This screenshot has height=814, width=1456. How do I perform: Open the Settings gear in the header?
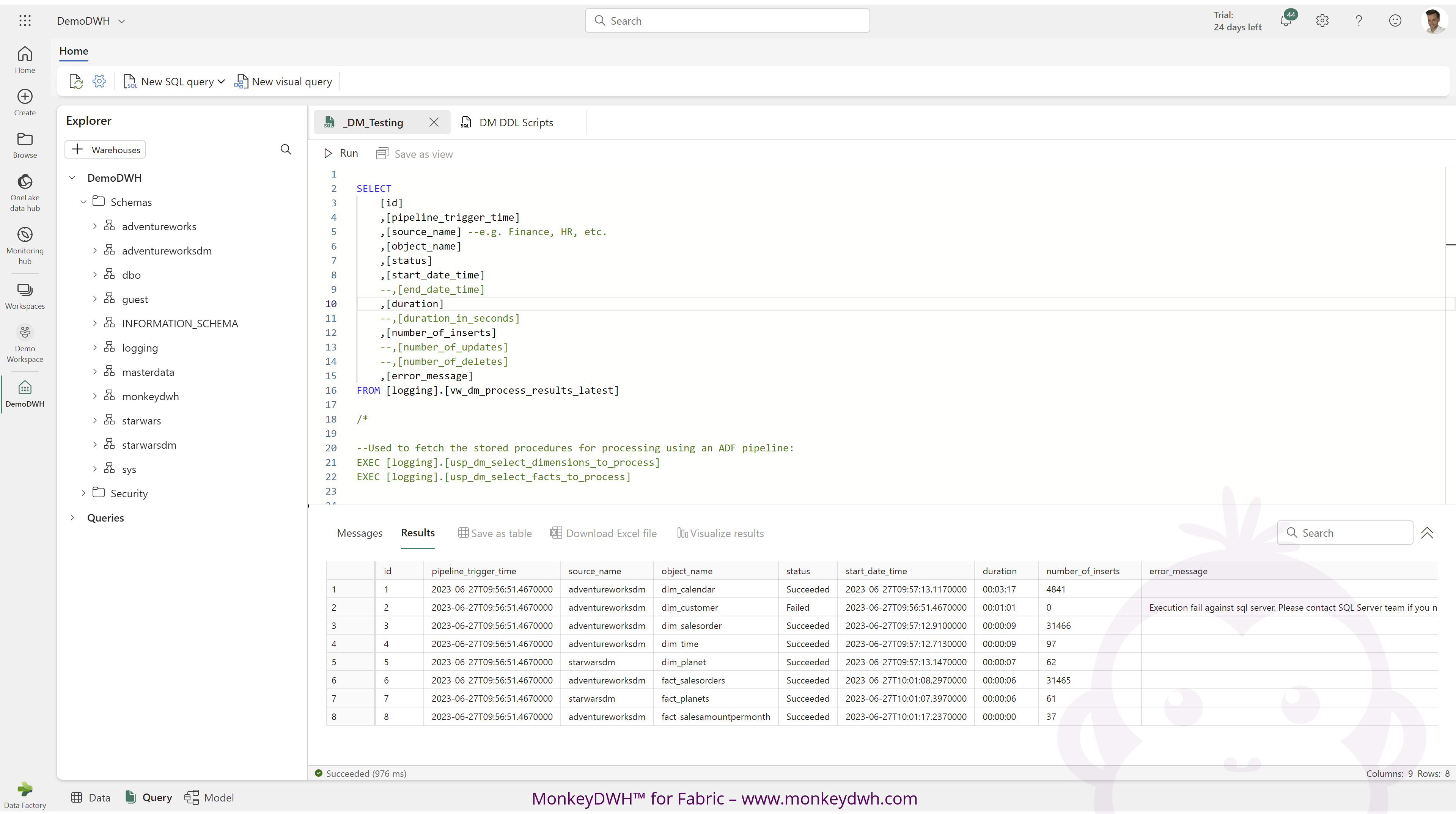[1322, 21]
